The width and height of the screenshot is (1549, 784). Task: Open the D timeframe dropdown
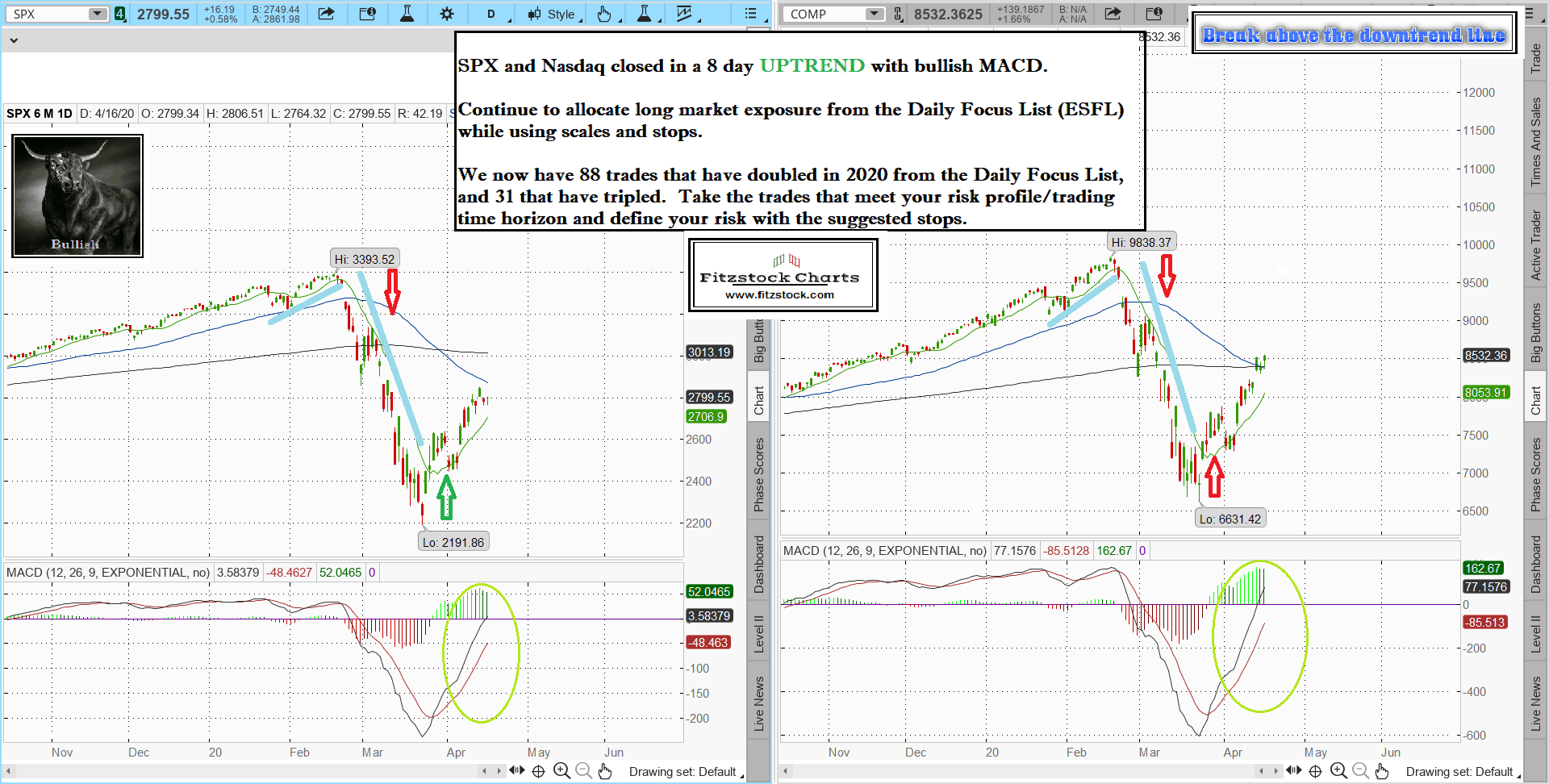[x=491, y=14]
